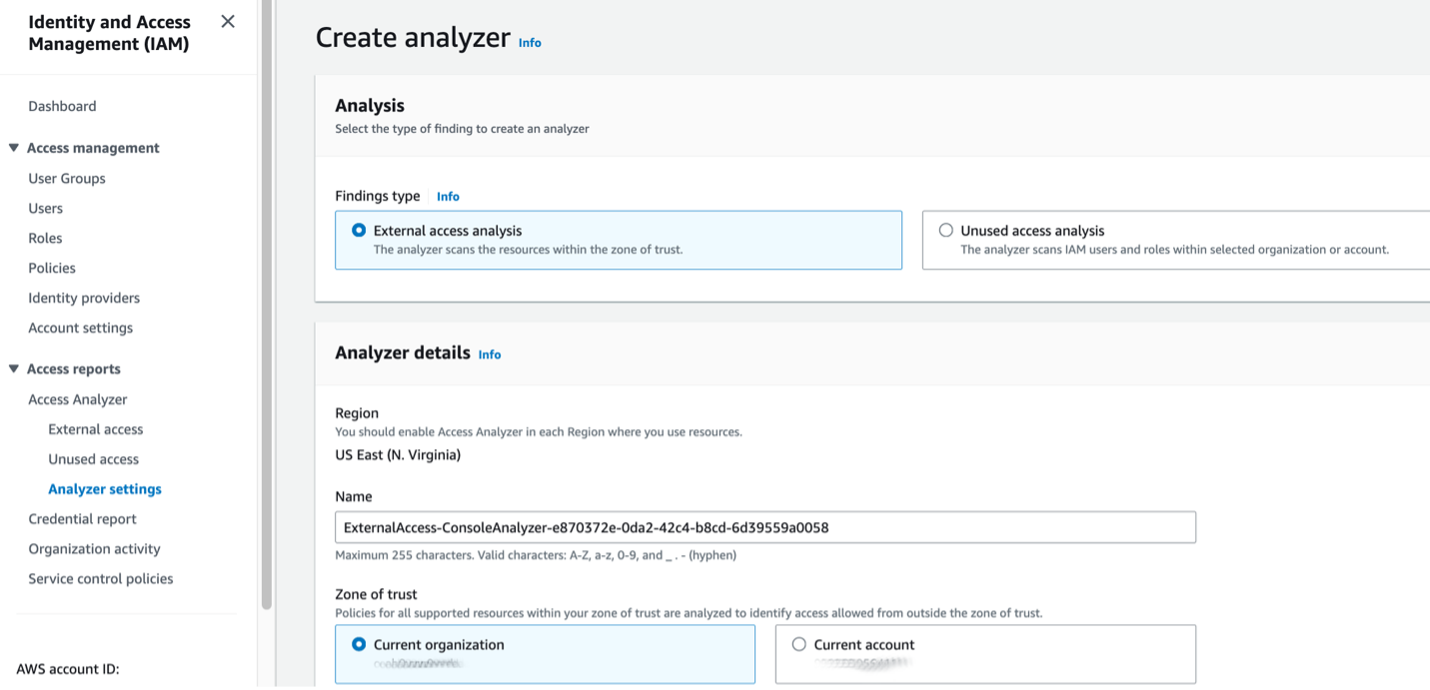Close the IAM navigation panel
This screenshot has height=690, width=1430.
[227, 21]
